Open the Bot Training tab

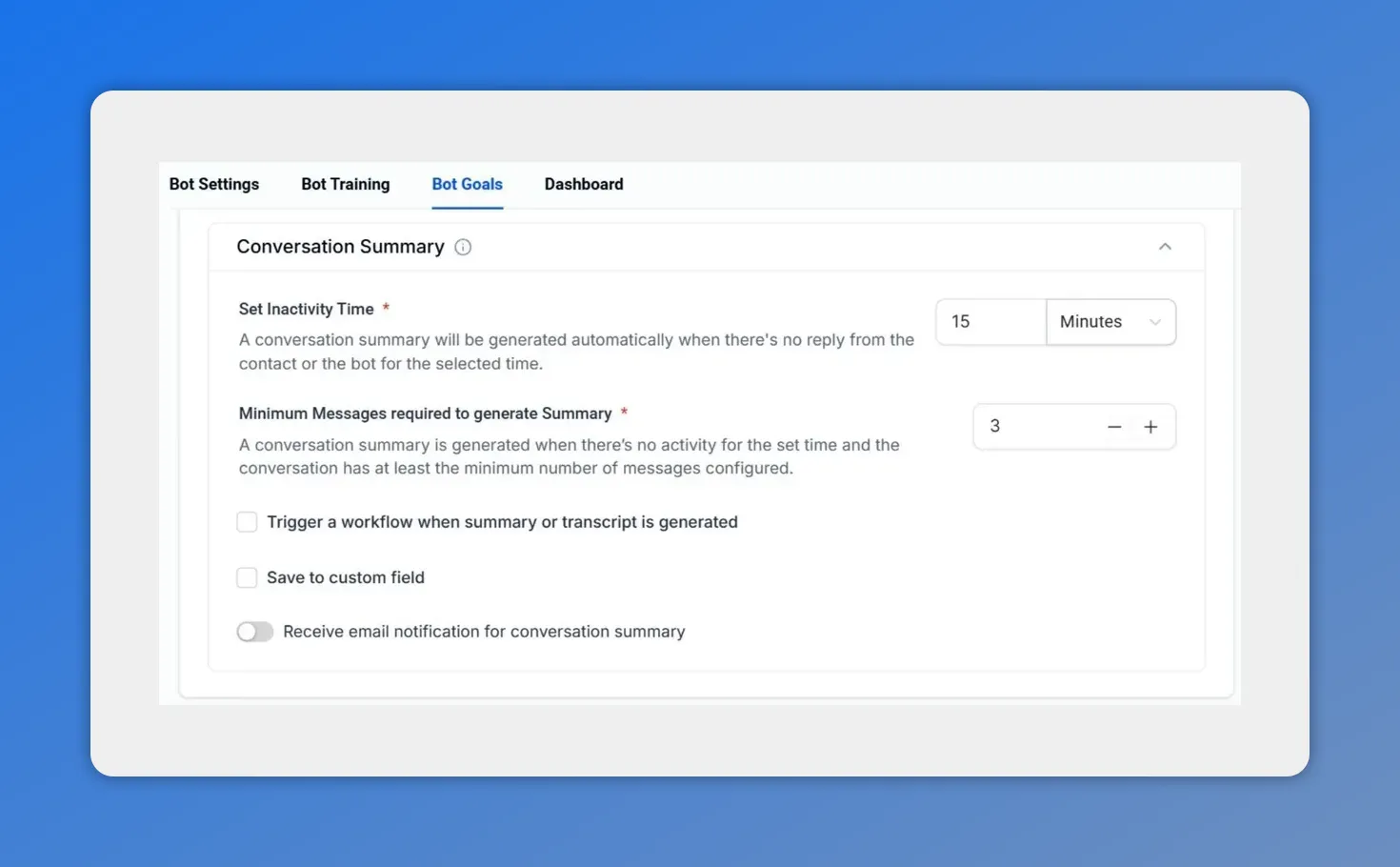[345, 184]
